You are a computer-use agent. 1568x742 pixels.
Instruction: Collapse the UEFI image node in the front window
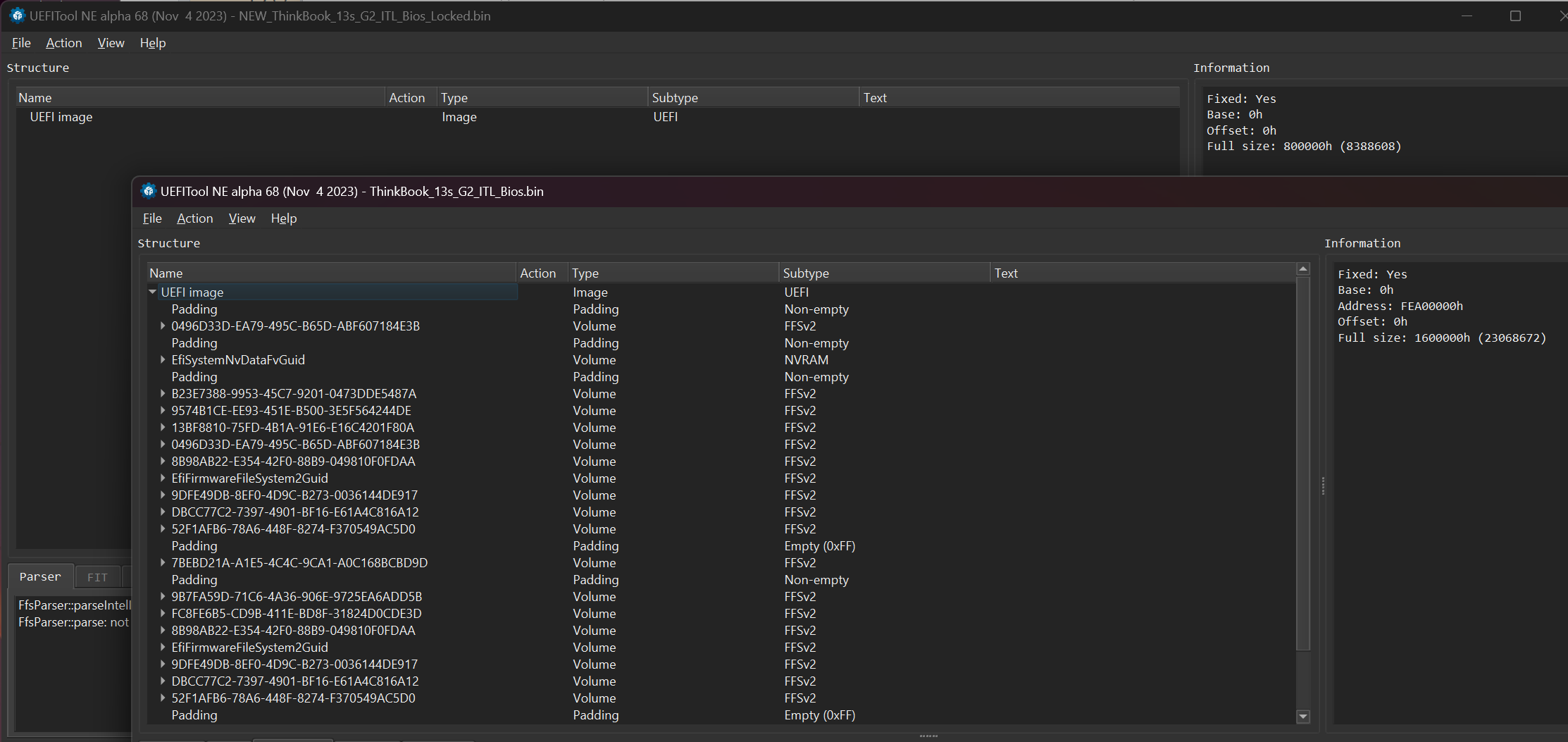tap(153, 292)
